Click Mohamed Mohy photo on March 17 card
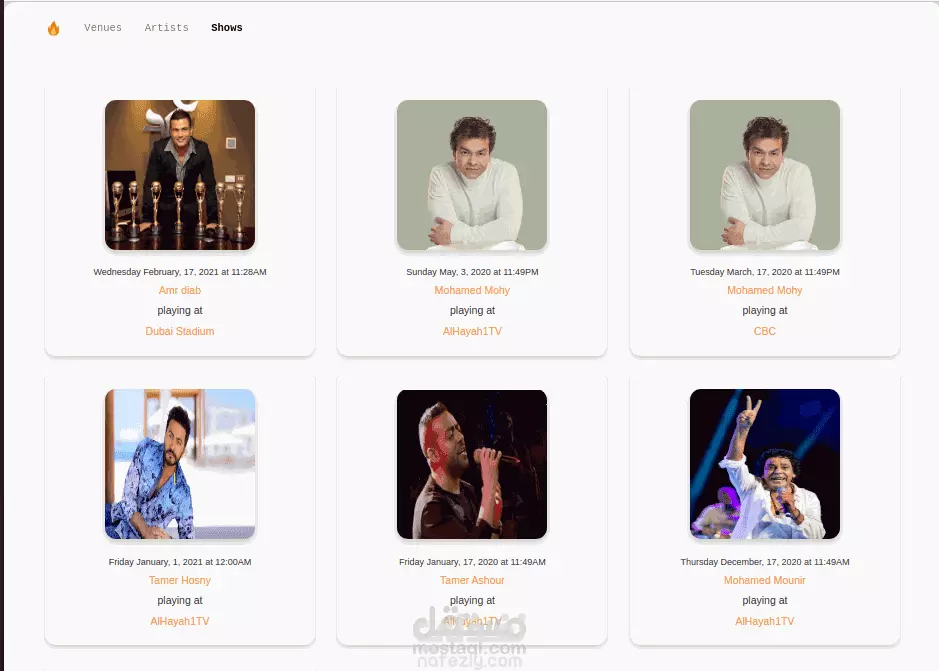This screenshot has height=671, width=939. point(765,175)
